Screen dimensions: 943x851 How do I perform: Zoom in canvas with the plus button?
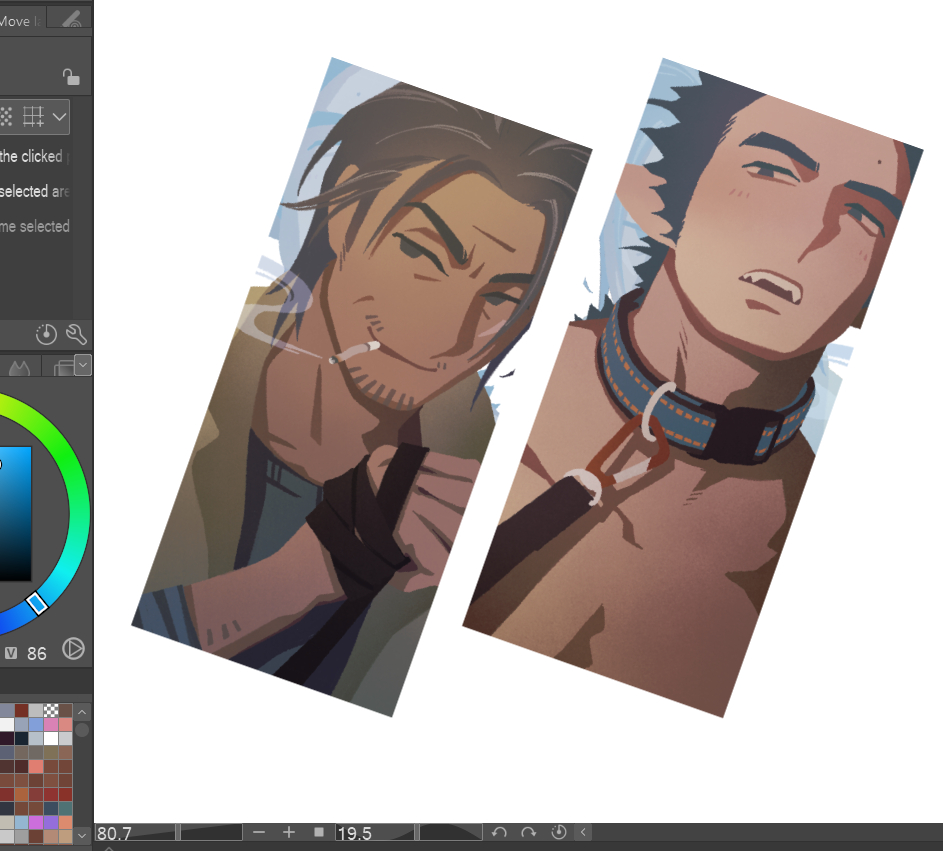coord(289,832)
